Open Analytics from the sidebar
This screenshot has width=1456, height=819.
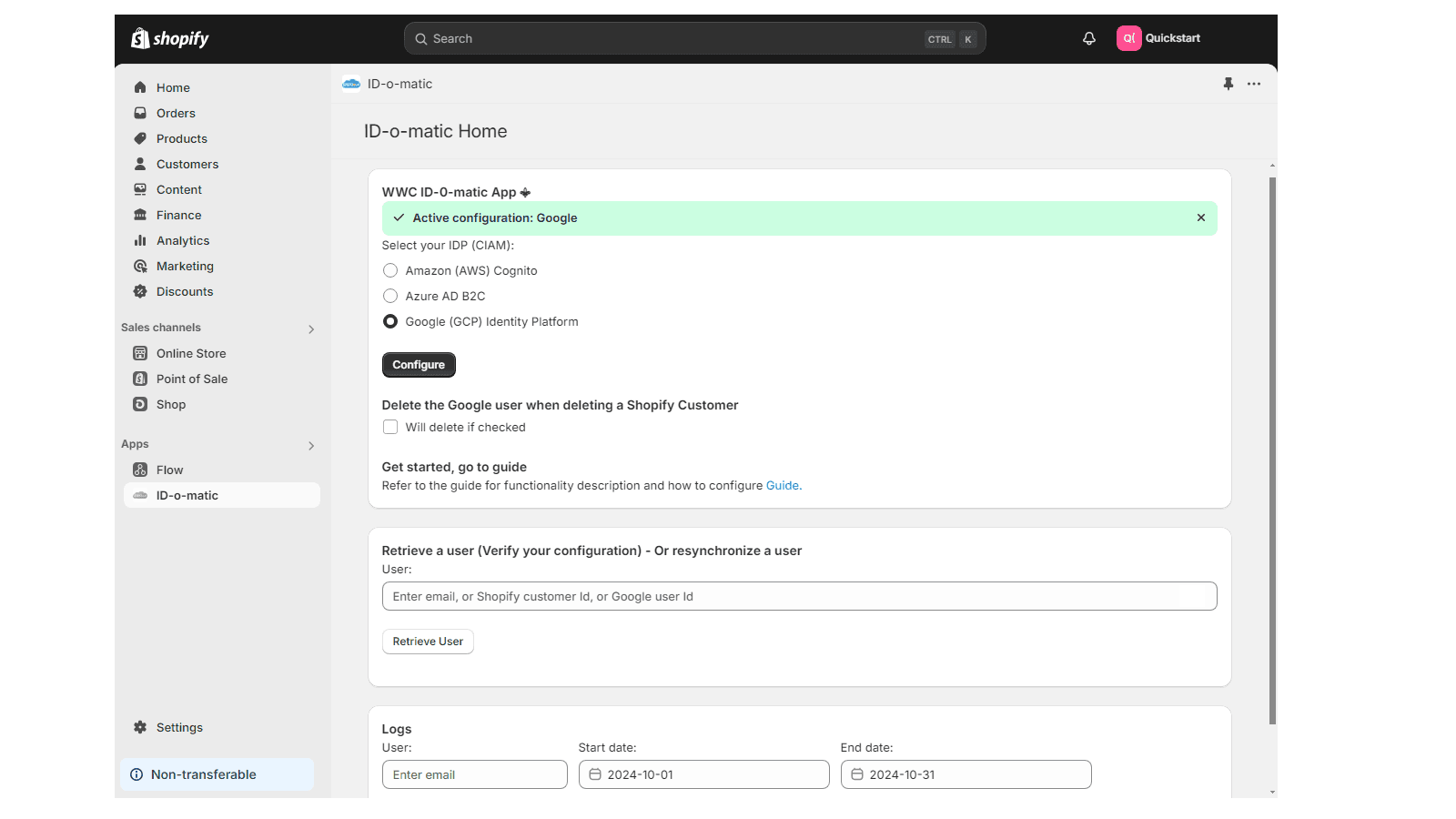click(182, 240)
